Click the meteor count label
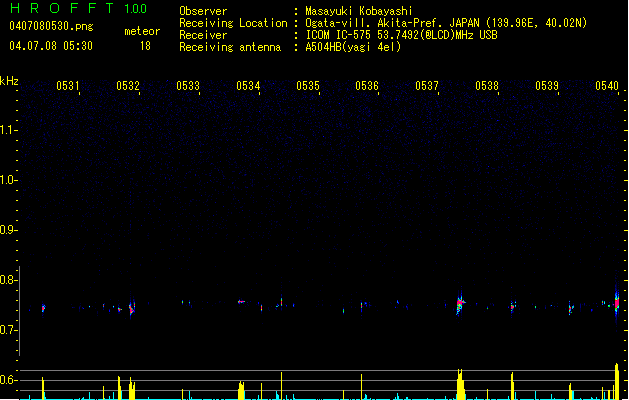 [x=142, y=31]
